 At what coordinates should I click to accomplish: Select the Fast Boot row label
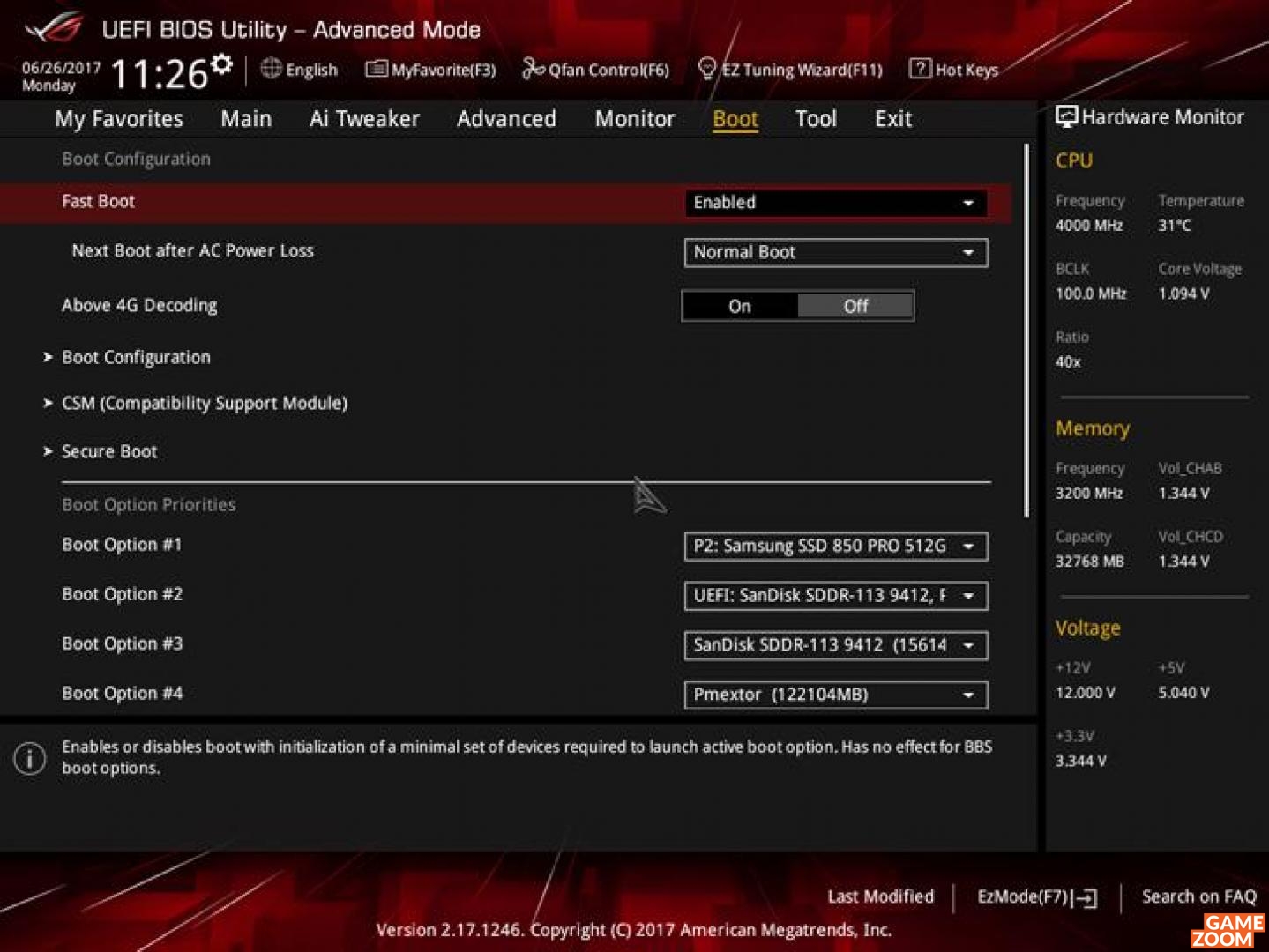[x=98, y=201]
